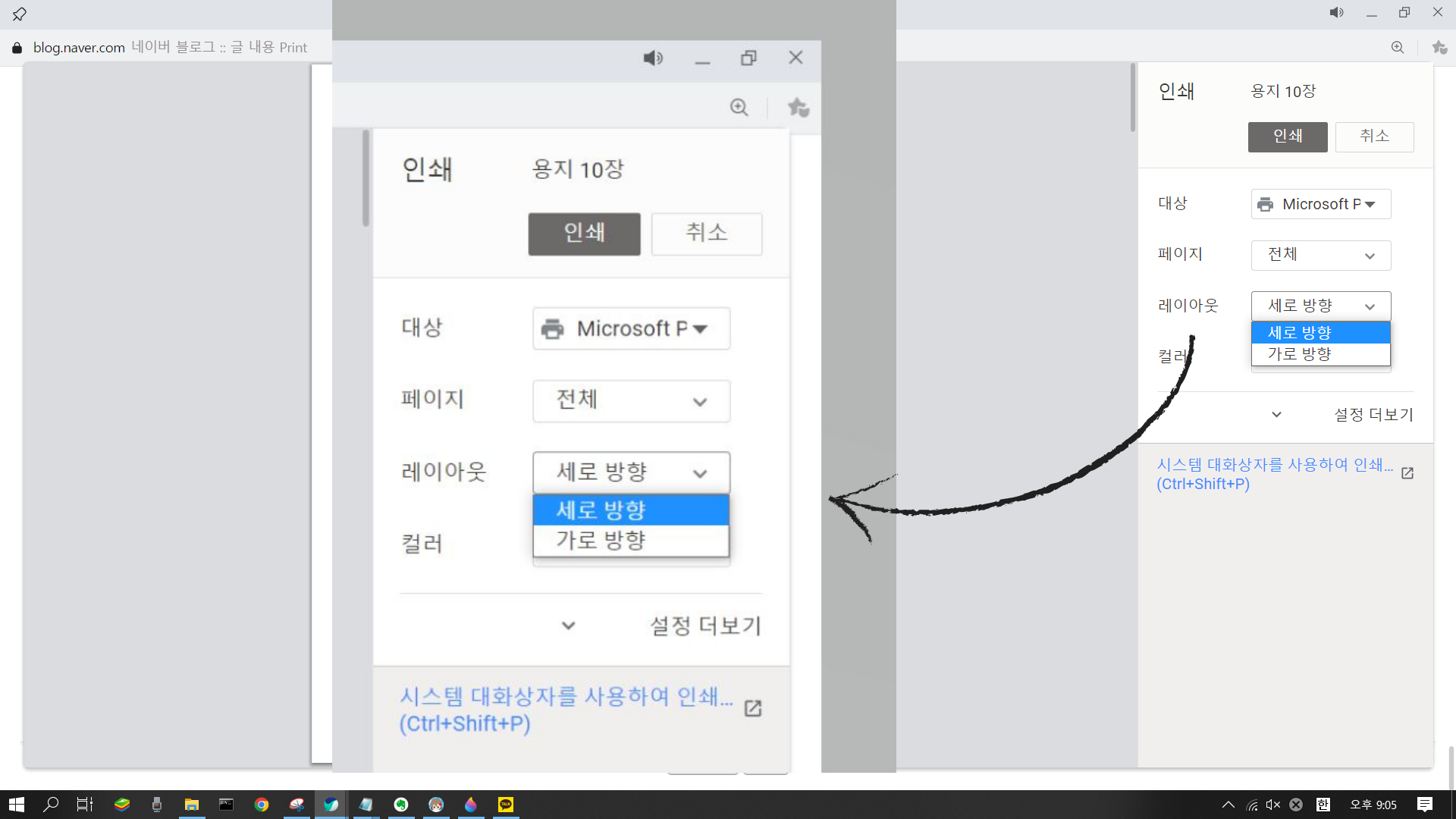Open the Windows Start menu
The width and height of the screenshot is (1456, 819).
coord(16,804)
